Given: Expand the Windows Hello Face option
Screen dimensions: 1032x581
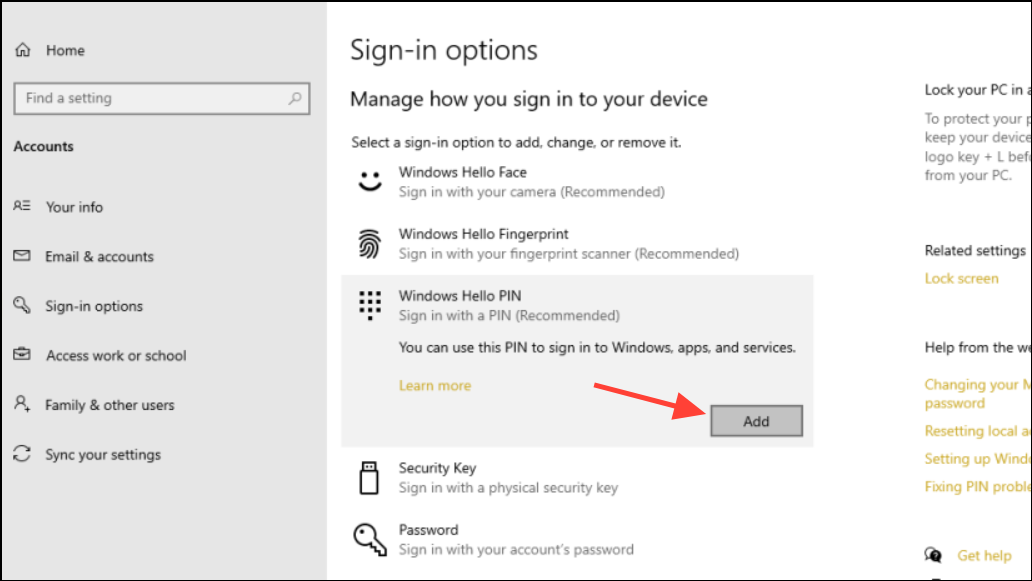Looking at the screenshot, I should click(x=577, y=182).
